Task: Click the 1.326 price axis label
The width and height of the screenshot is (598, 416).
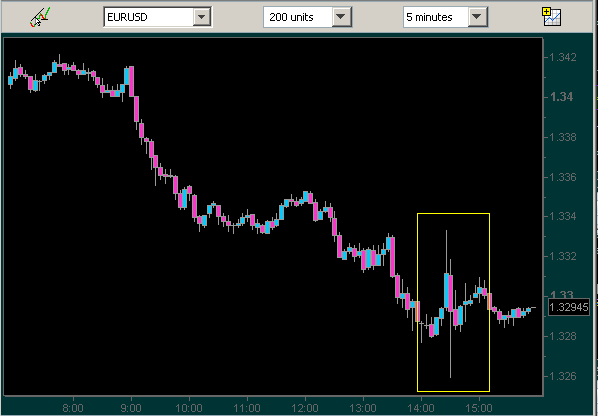Action: click(x=563, y=376)
